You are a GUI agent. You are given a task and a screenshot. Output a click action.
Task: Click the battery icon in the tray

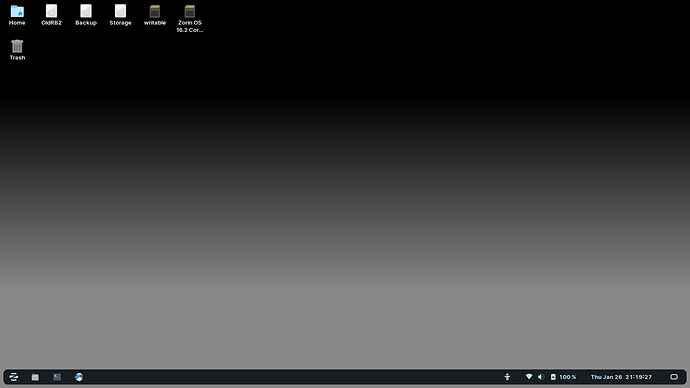click(553, 377)
